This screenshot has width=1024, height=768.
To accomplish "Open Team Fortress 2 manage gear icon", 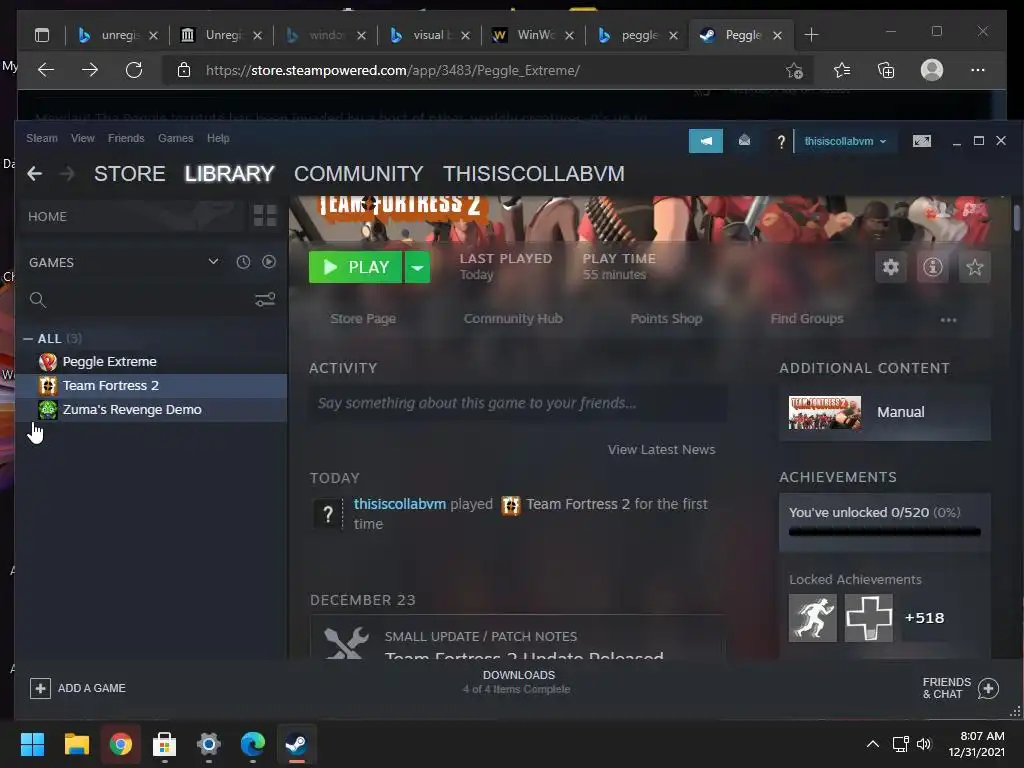I will (891, 267).
